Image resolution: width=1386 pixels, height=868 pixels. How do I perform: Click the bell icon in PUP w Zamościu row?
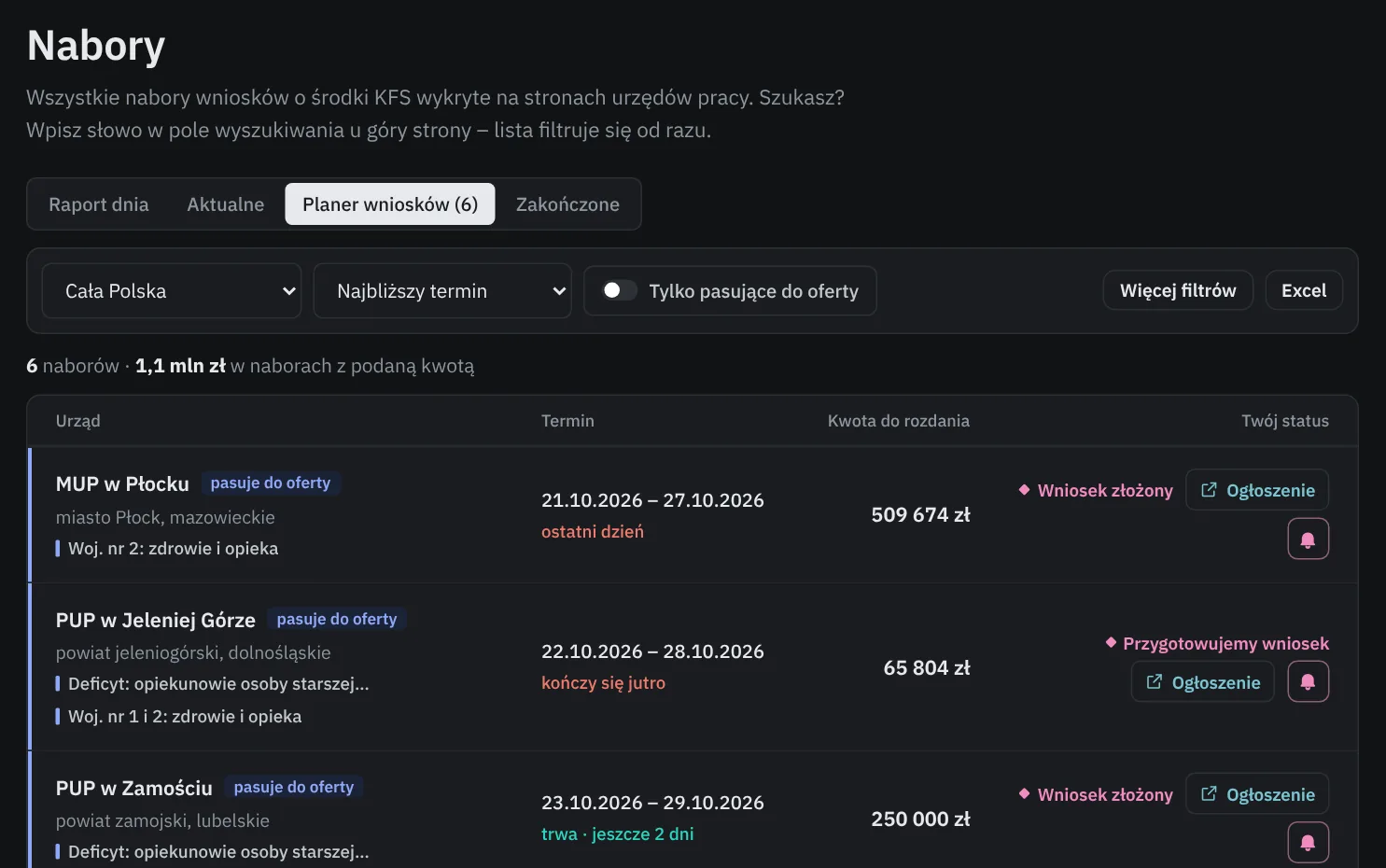coord(1308,842)
